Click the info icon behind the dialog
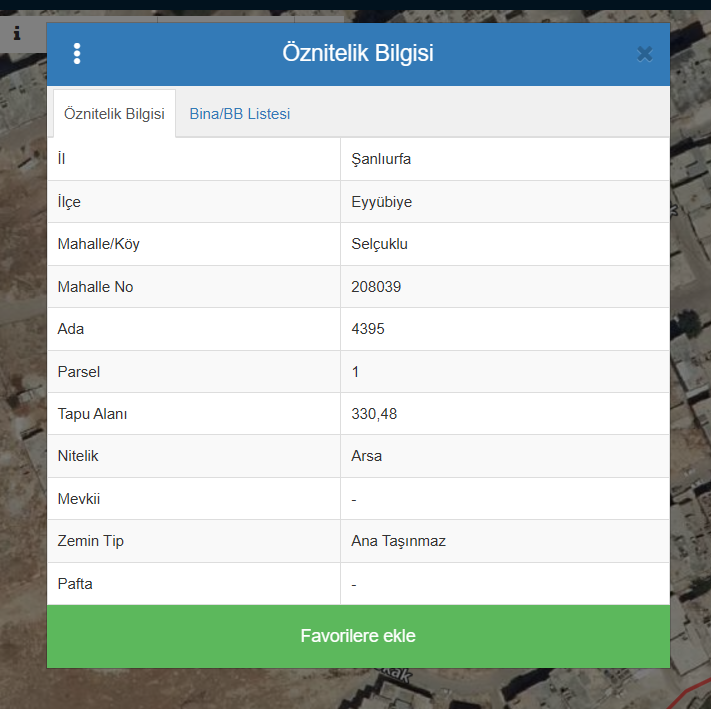The width and height of the screenshot is (711, 709). tap(17, 33)
